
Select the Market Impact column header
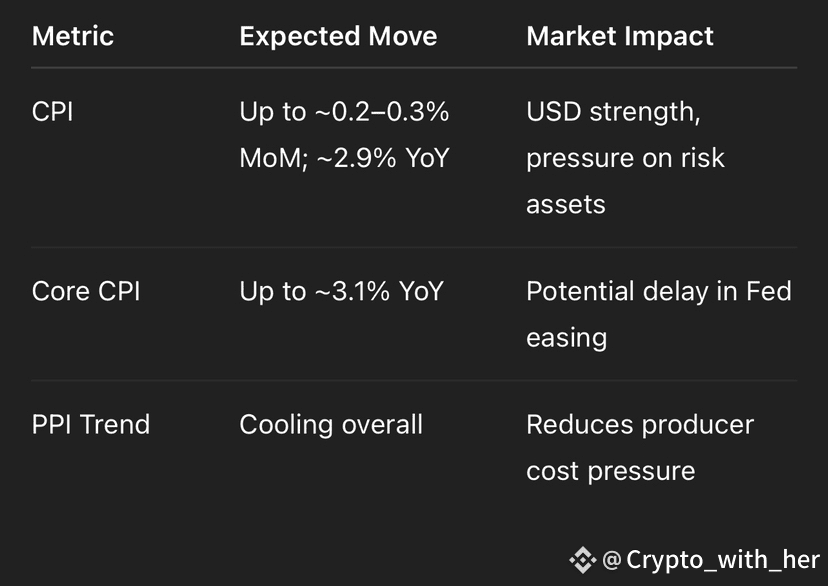pos(620,36)
